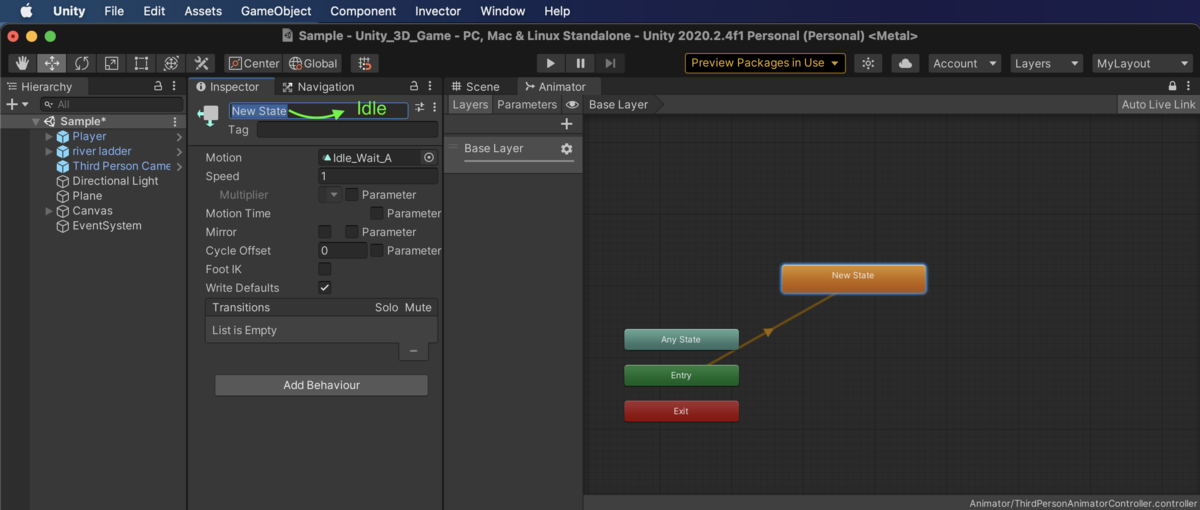
Task: Open the create object plus dropdown
Action: (x=17, y=104)
